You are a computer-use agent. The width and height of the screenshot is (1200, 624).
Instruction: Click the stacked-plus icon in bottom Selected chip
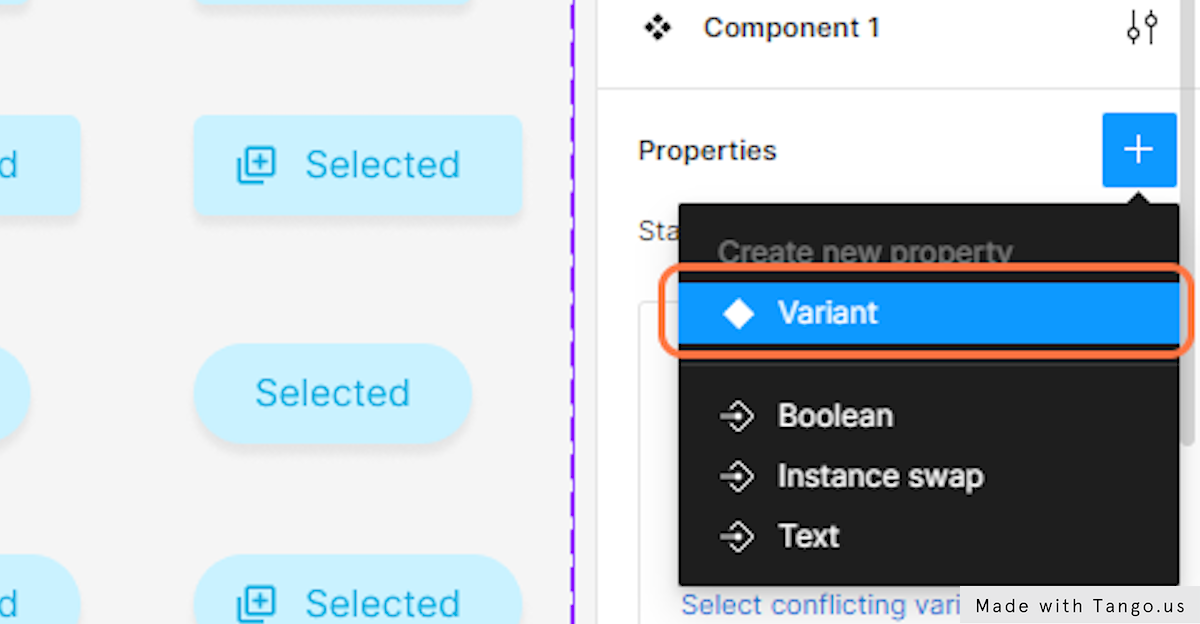256,603
